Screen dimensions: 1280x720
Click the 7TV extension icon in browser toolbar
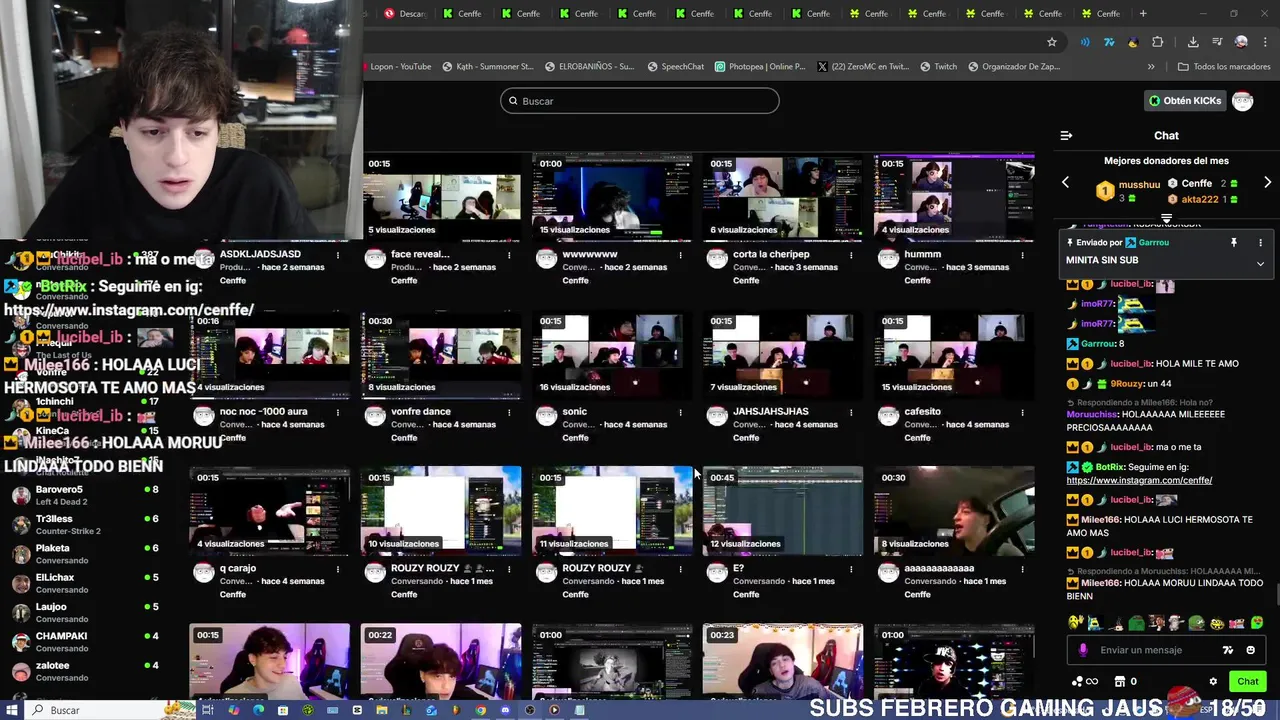(1109, 42)
